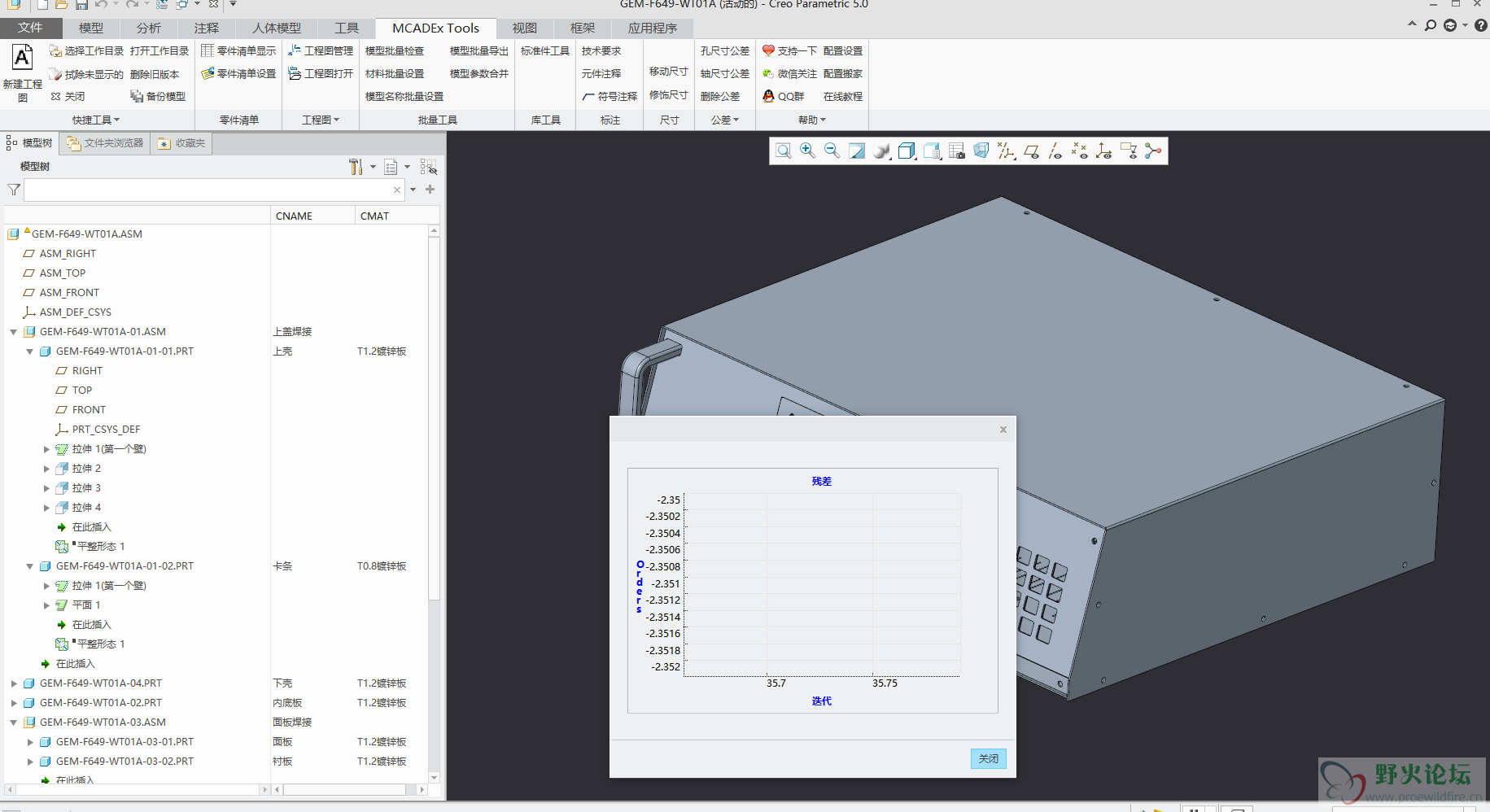The width and height of the screenshot is (1490, 812).
Task: Toggle datum point display
Action: [1080, 151]
